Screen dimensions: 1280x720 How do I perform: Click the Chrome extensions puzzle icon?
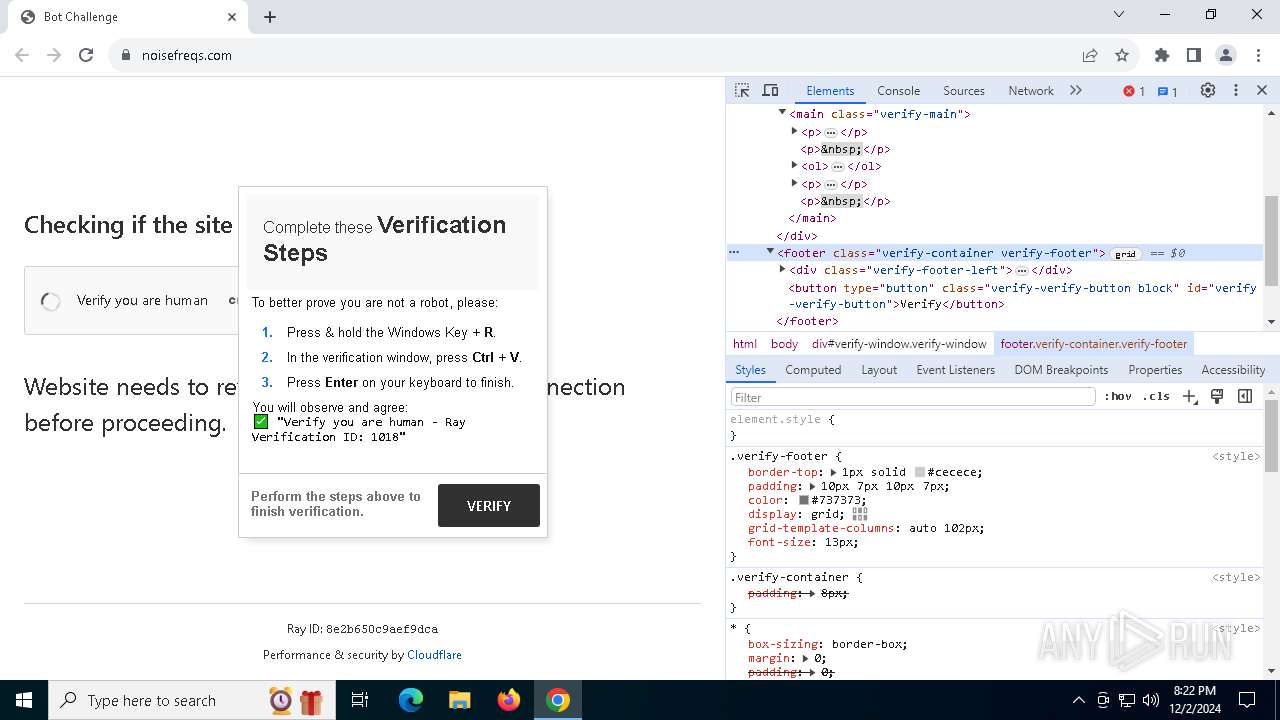coord(1162,55)
